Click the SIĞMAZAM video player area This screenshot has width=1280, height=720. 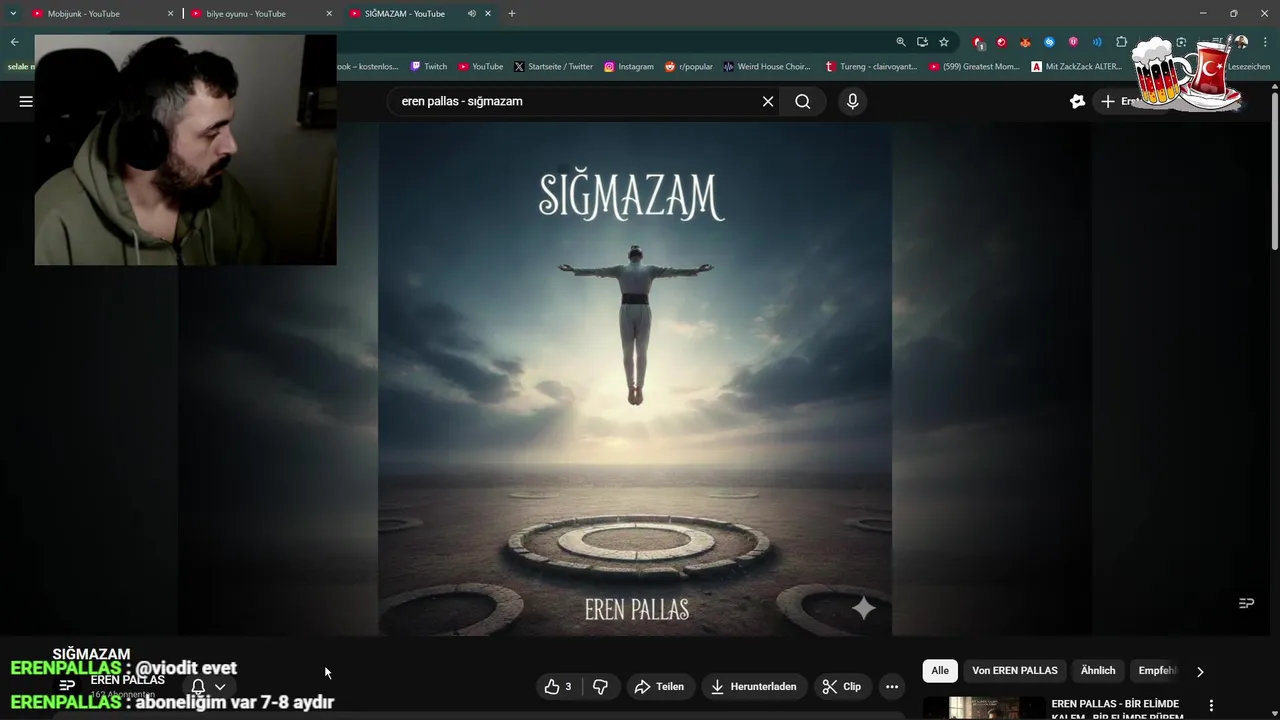(x=635, y=378)
